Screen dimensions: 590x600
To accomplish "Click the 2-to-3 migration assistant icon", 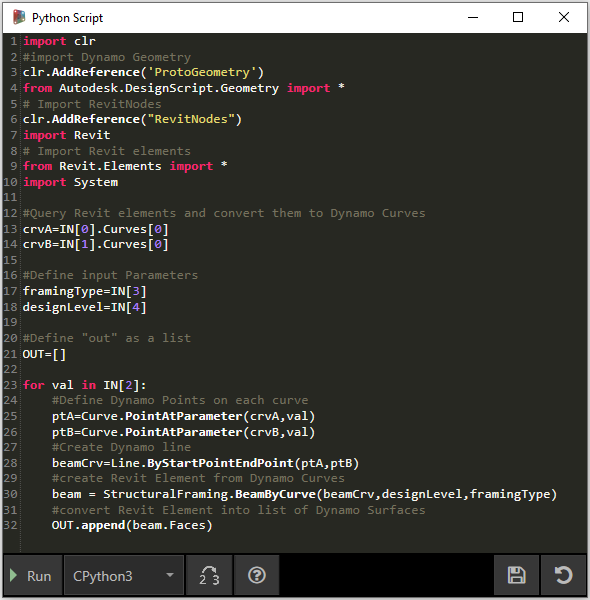I will [209, 576].
